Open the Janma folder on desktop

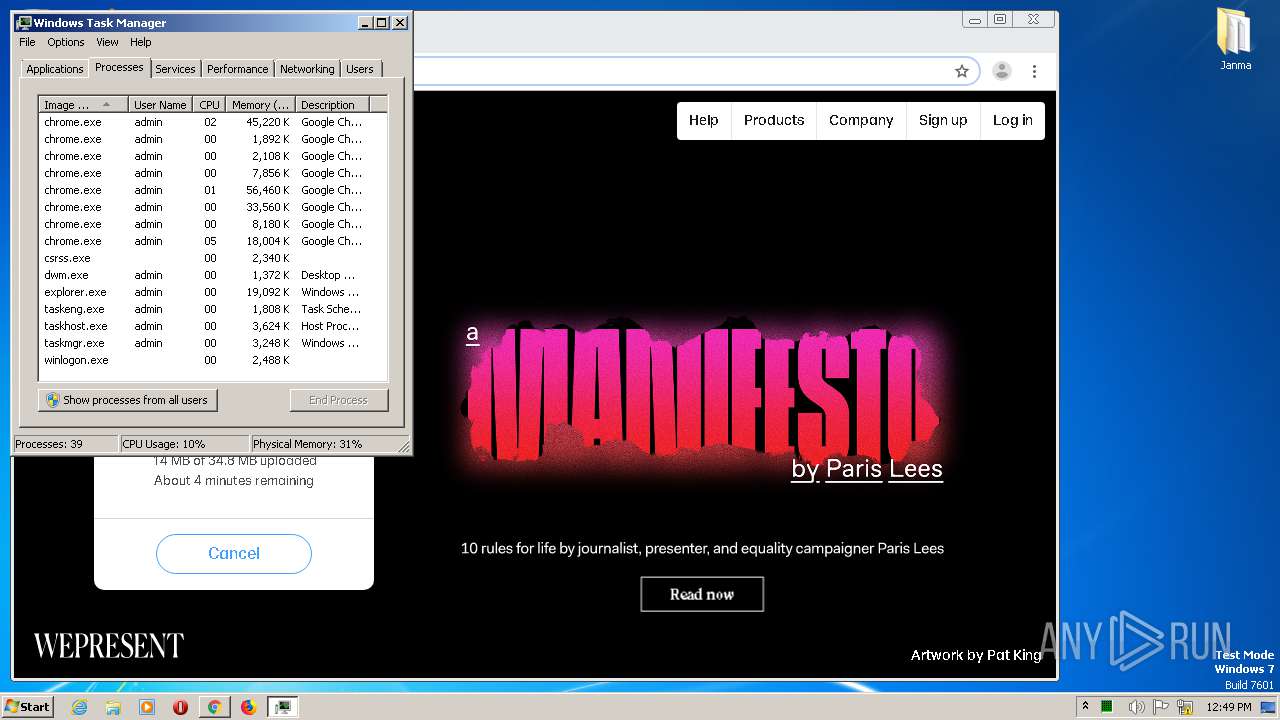click(x=1235, y=38)
